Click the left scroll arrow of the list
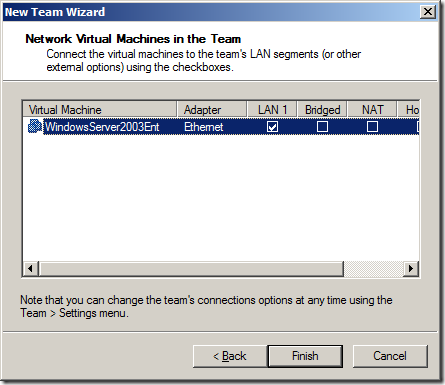445x385 pixels. coord(31,268)
